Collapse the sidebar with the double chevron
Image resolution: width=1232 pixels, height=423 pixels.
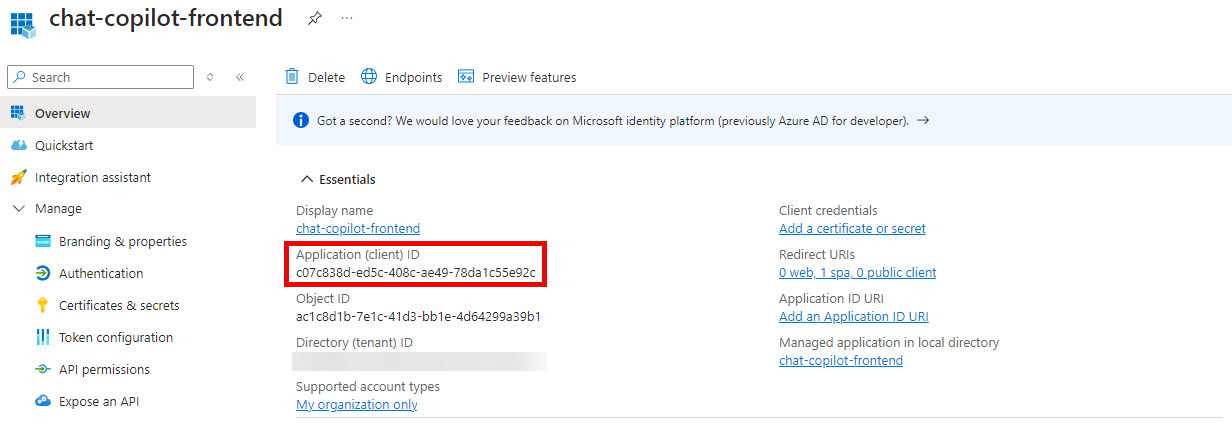[240, 77]
